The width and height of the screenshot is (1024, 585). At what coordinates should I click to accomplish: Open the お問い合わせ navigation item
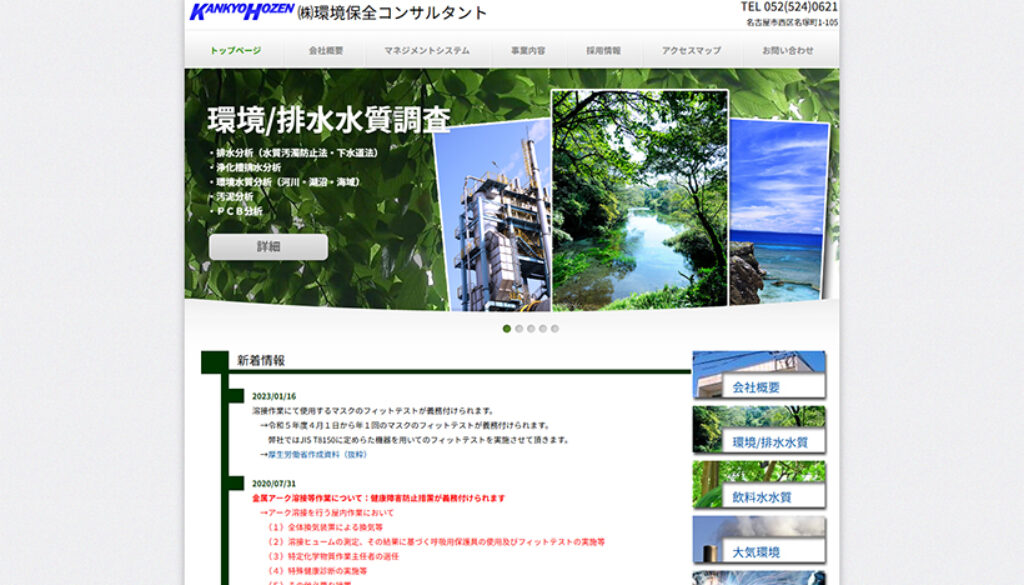785,46
